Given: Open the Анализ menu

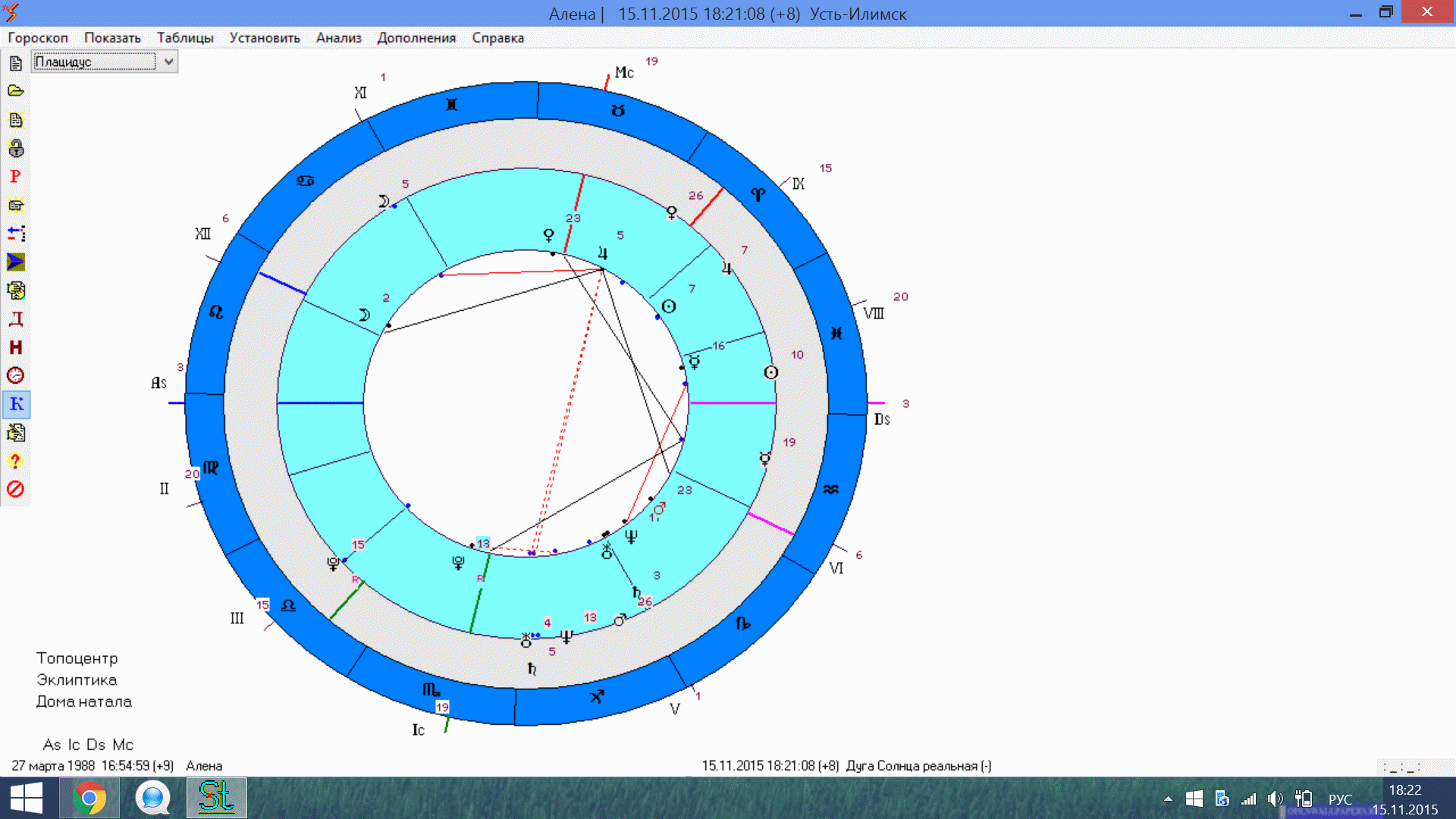Looking at the screenshot, I should pyautogui.click(x=338, y=38).
